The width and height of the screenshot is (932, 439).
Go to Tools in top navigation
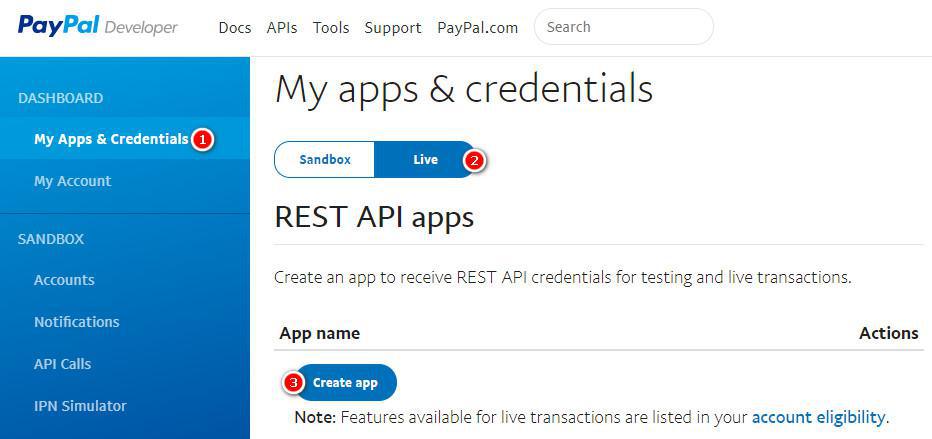pos(331,28)
